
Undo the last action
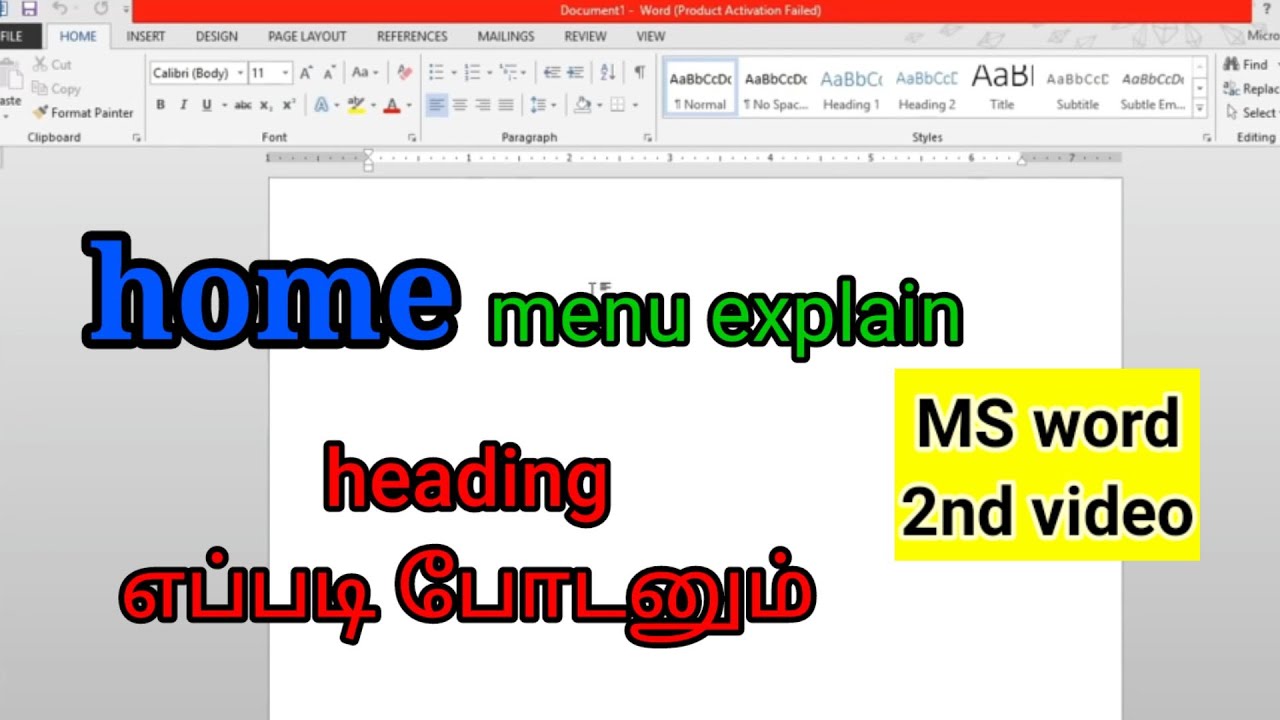tap(59, 9)
